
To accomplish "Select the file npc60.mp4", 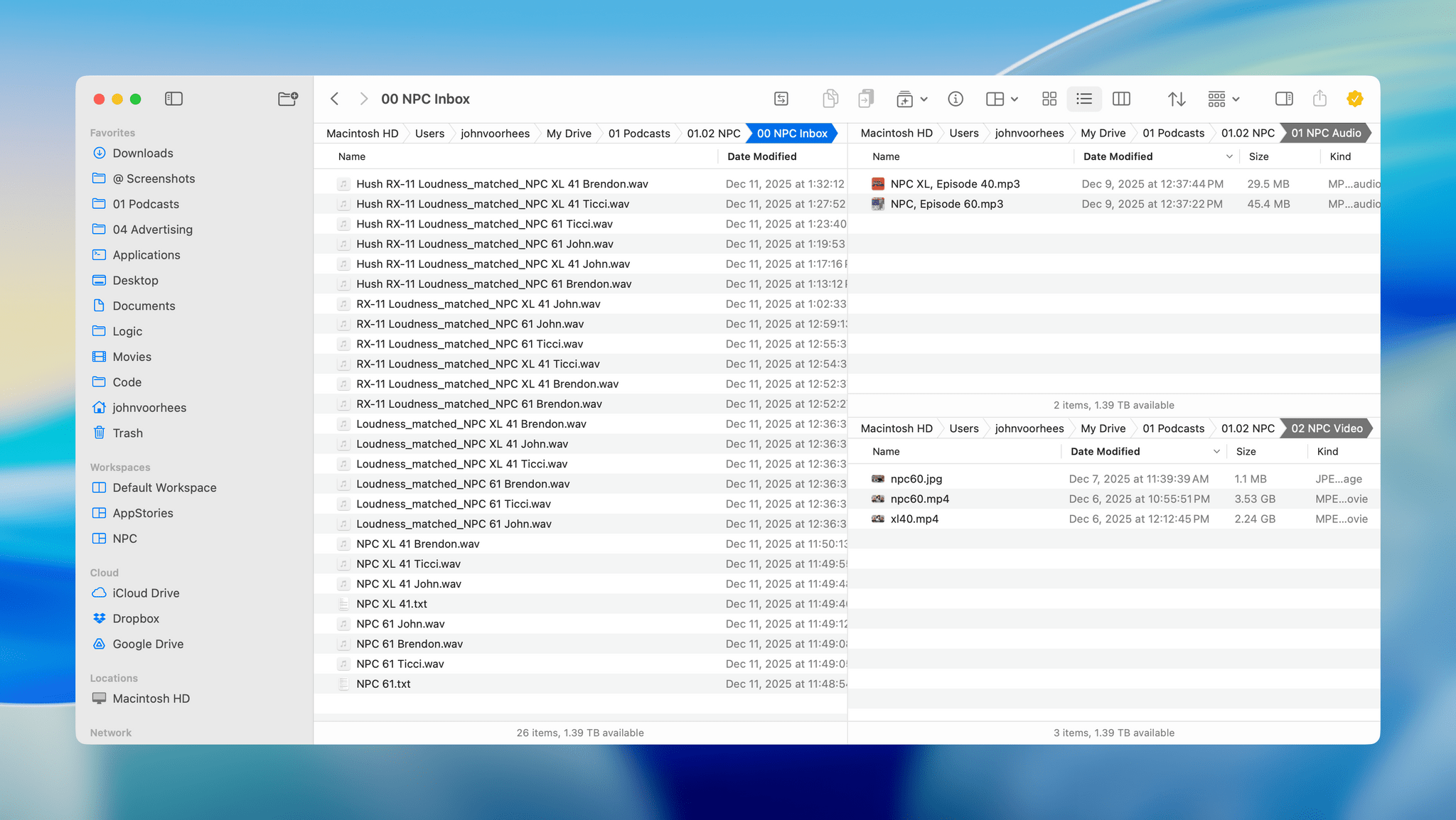I will [919, 499].
